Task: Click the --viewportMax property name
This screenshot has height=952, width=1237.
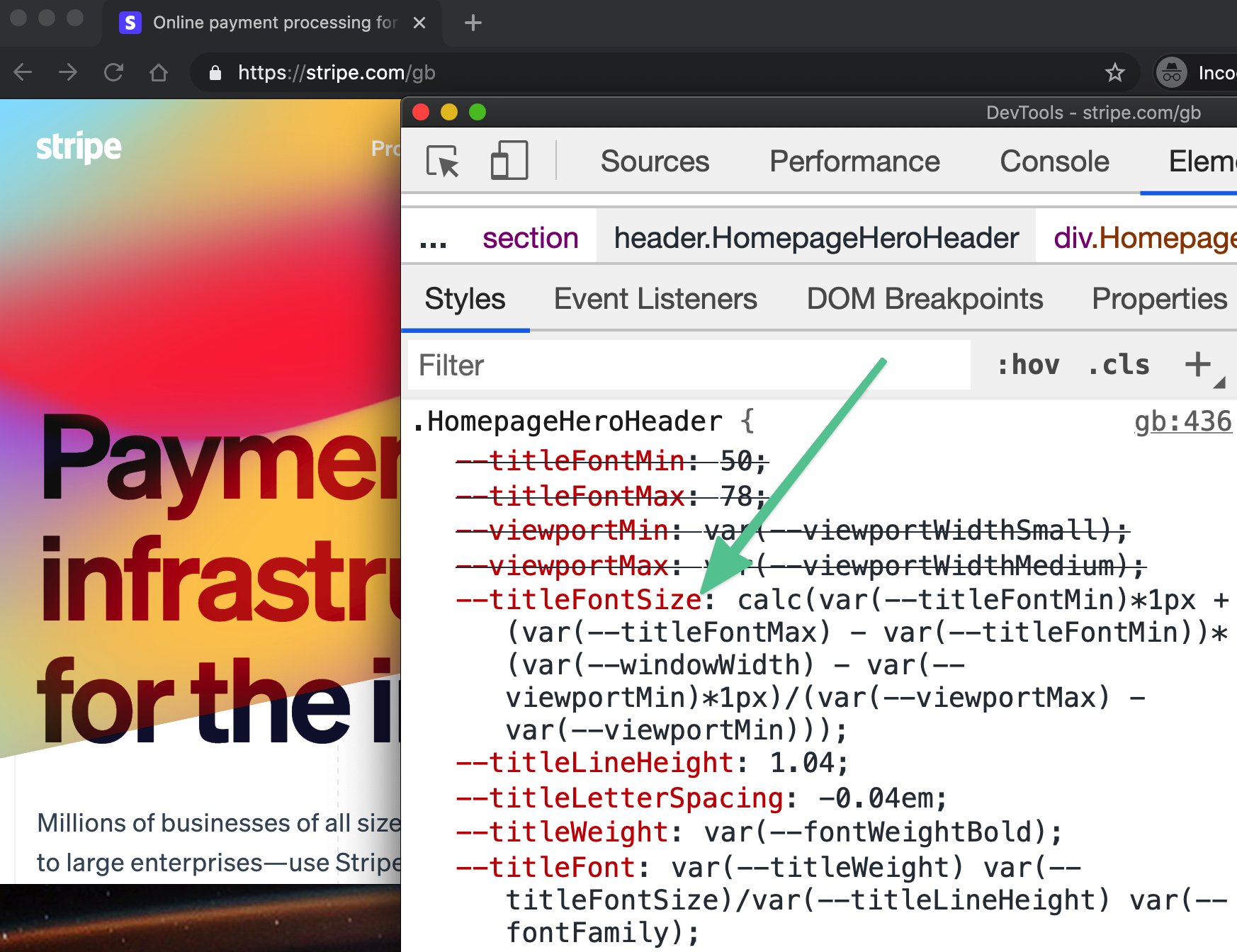Action: click(563, 565)
